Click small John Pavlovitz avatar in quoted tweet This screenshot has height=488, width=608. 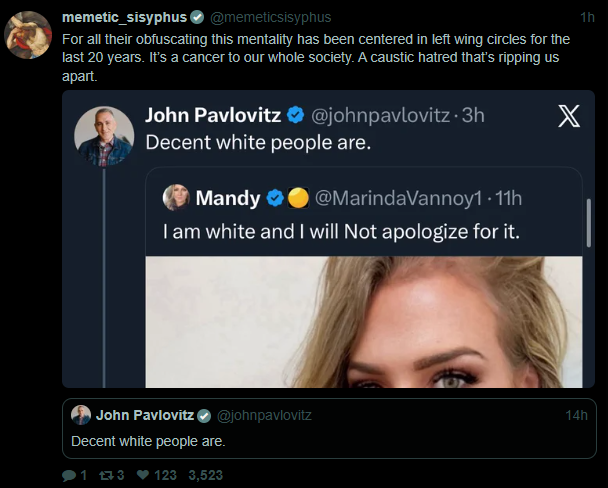click(81, 415)
